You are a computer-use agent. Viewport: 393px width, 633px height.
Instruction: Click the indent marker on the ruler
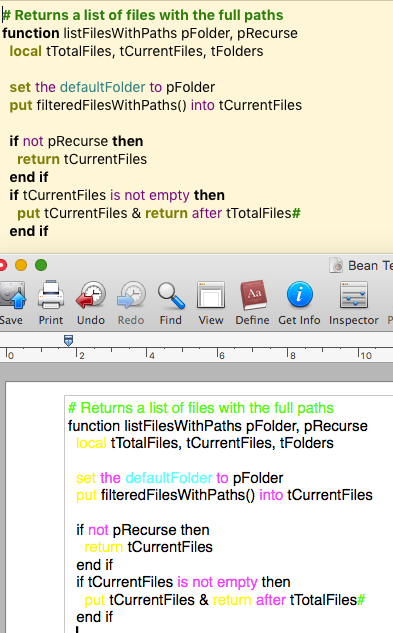click(69, 340)
